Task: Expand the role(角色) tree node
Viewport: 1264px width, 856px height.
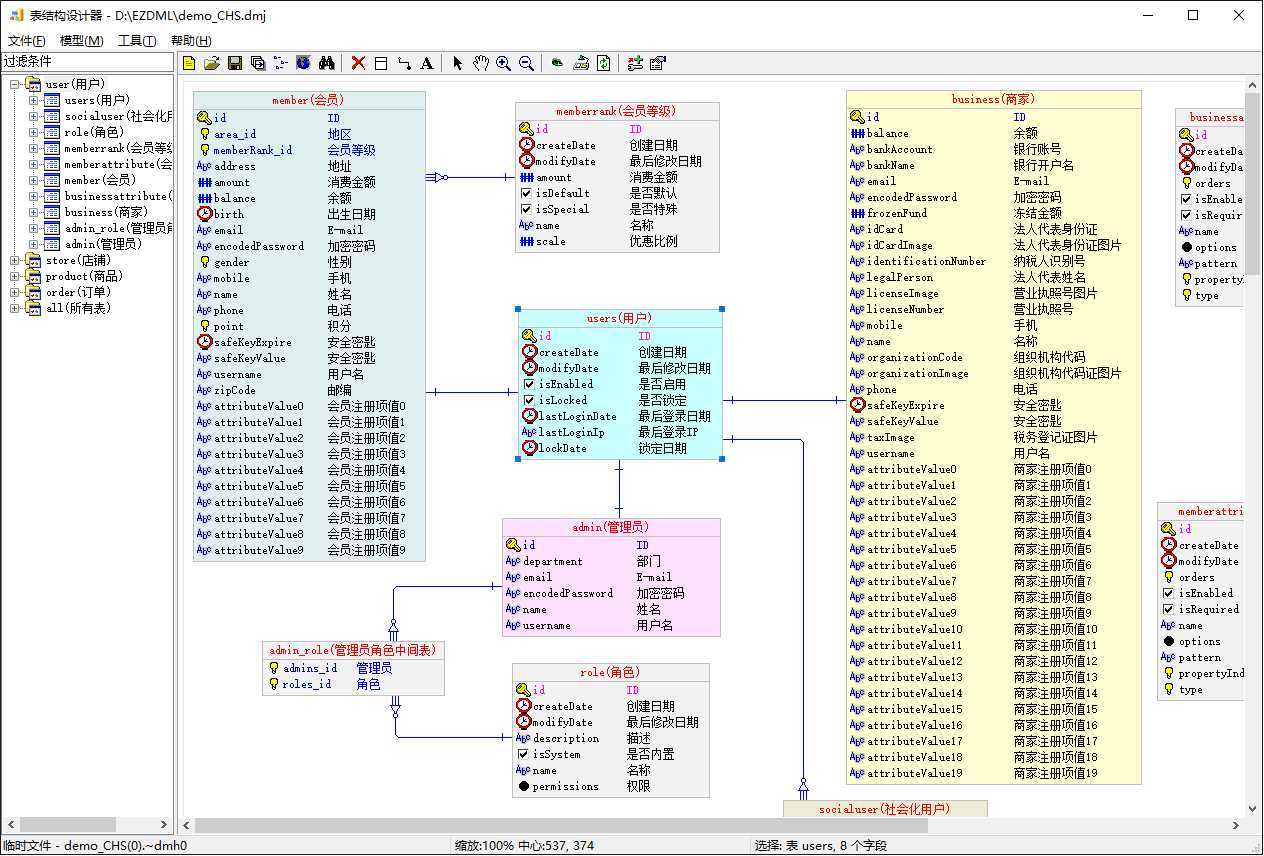Action: (x=33, y=132)
